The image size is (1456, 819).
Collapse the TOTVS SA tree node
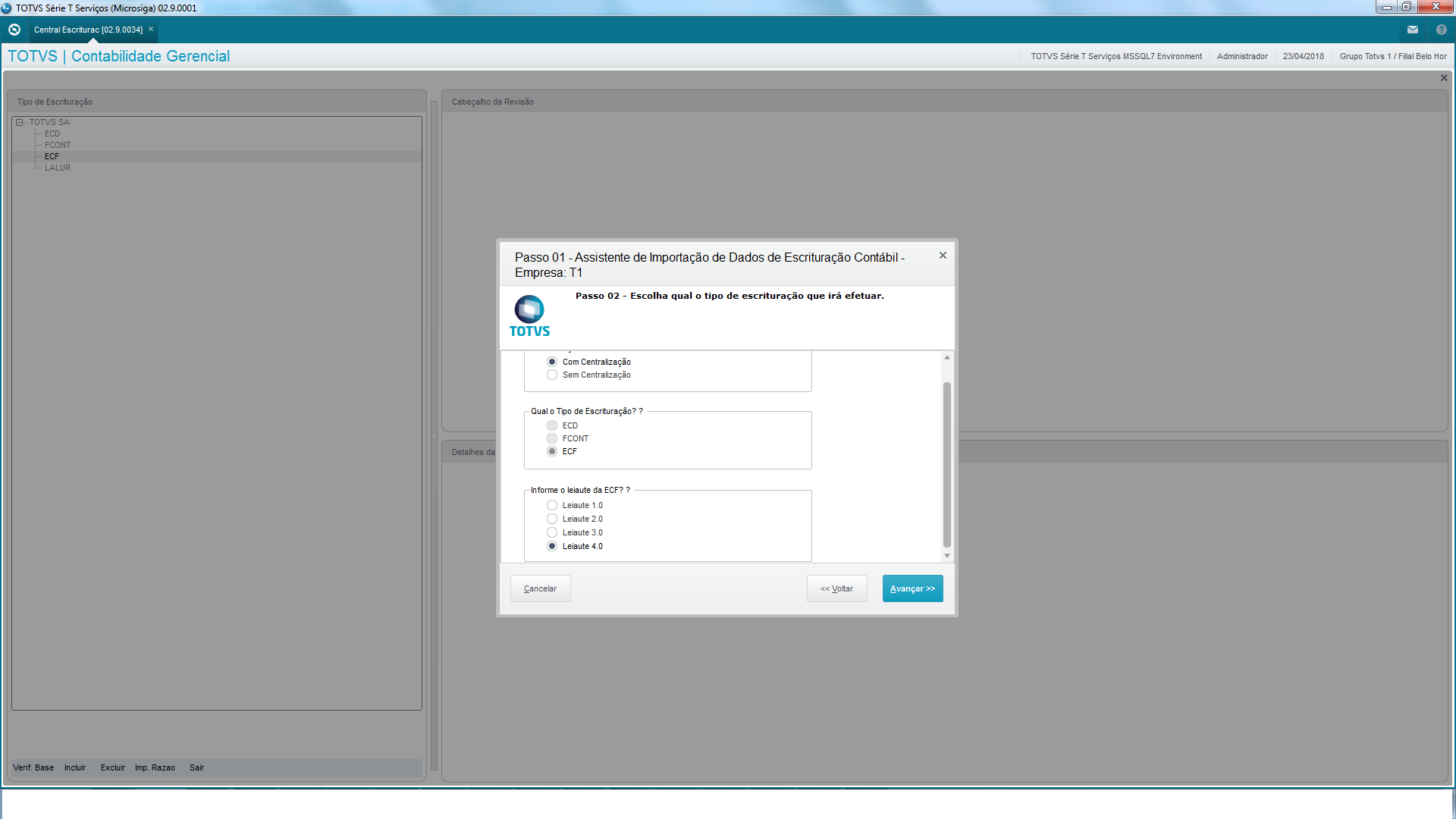tap(20, 122)
